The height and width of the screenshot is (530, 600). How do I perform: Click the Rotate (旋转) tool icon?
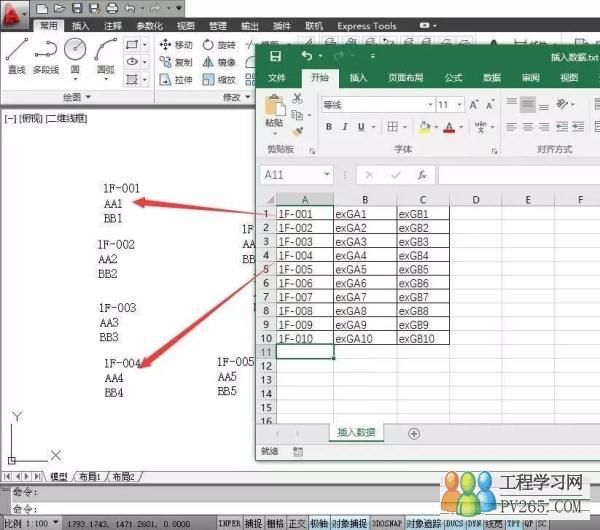[208, 45]
